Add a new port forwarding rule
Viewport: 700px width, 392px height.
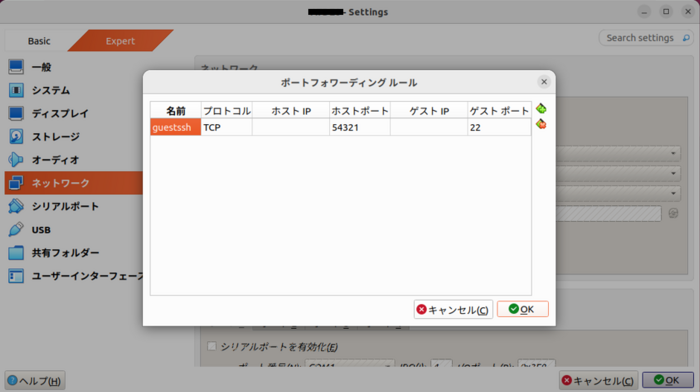[541, 108]
